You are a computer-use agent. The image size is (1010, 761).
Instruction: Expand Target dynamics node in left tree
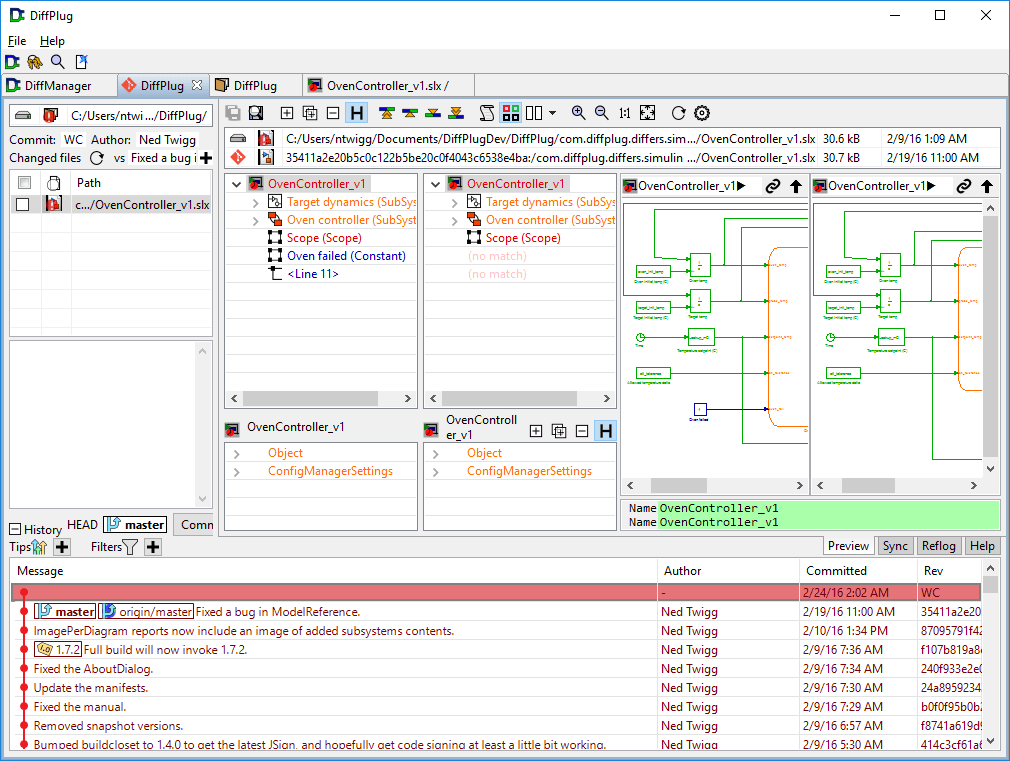(x=256, y=202)
